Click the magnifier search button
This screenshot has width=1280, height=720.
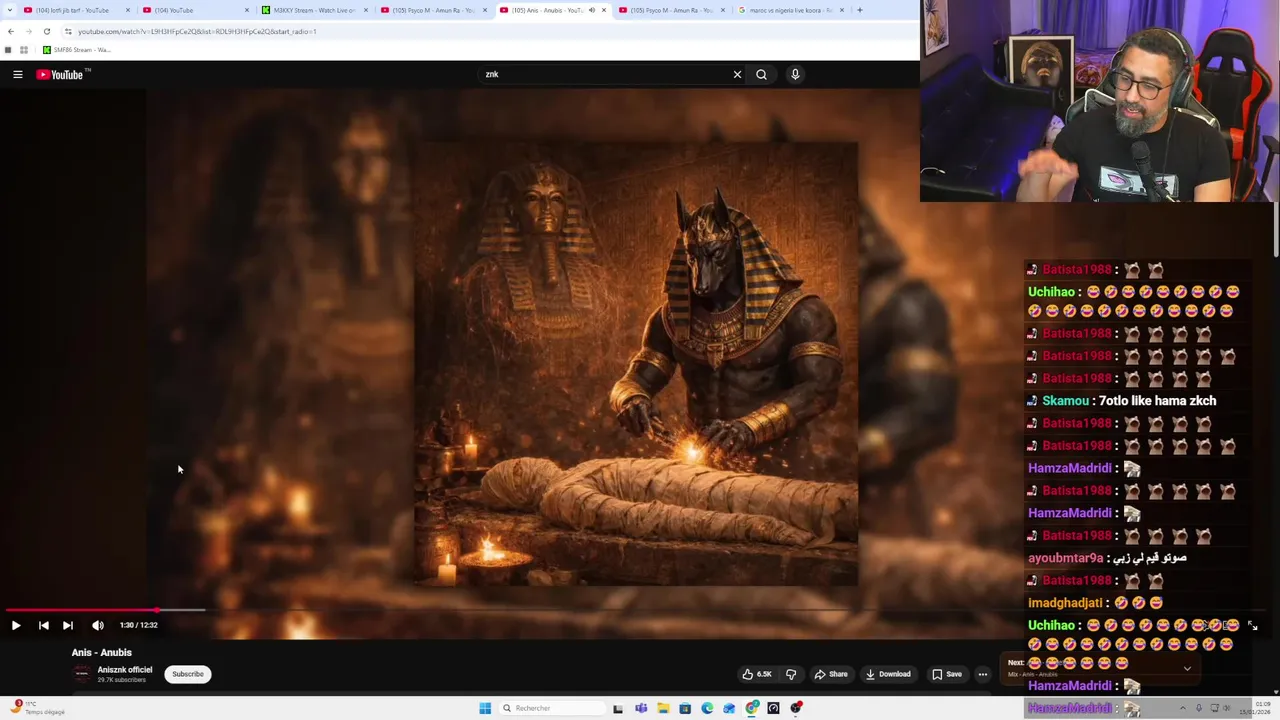(761, 74)
